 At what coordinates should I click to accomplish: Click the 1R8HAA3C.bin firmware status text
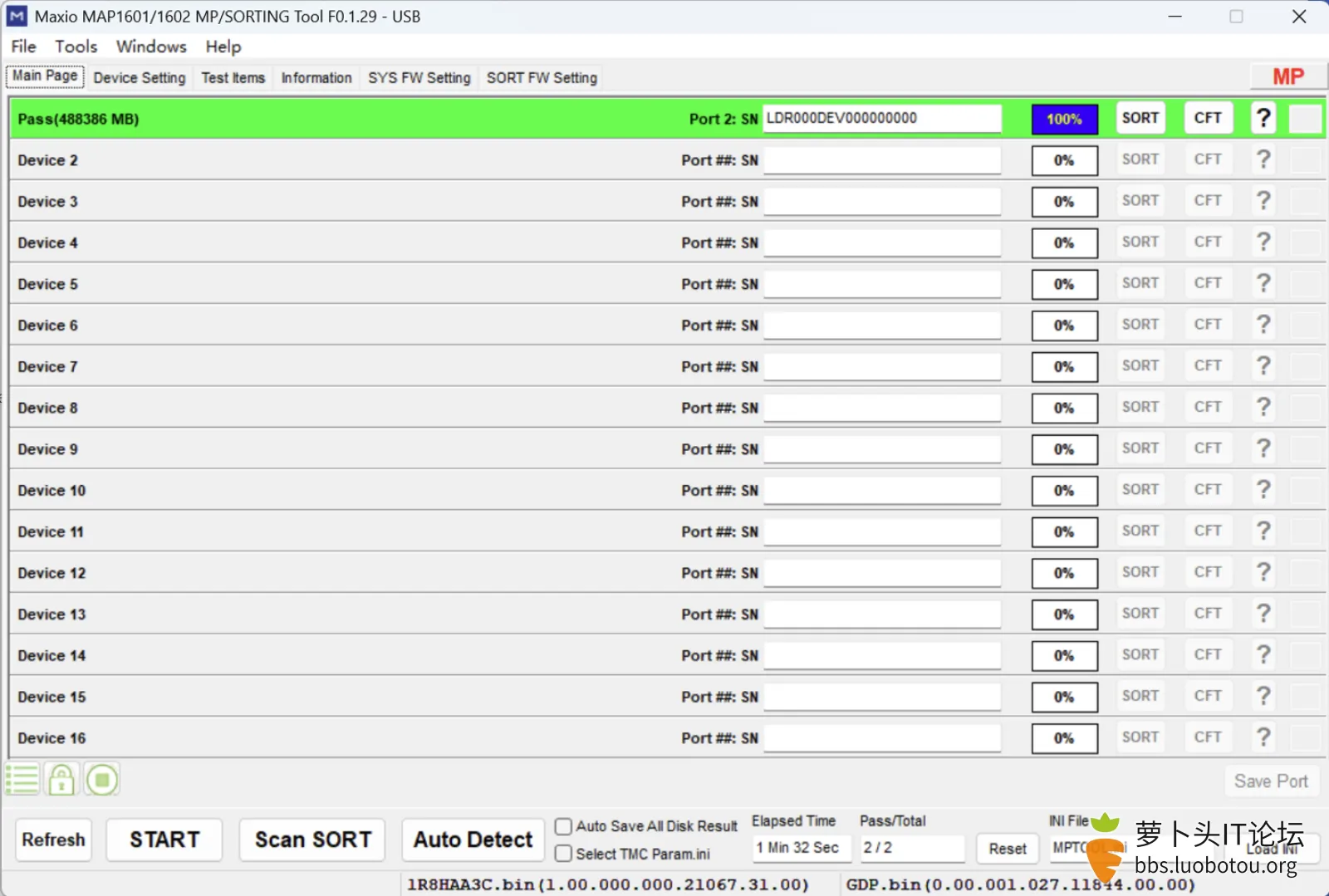[607, 884]
